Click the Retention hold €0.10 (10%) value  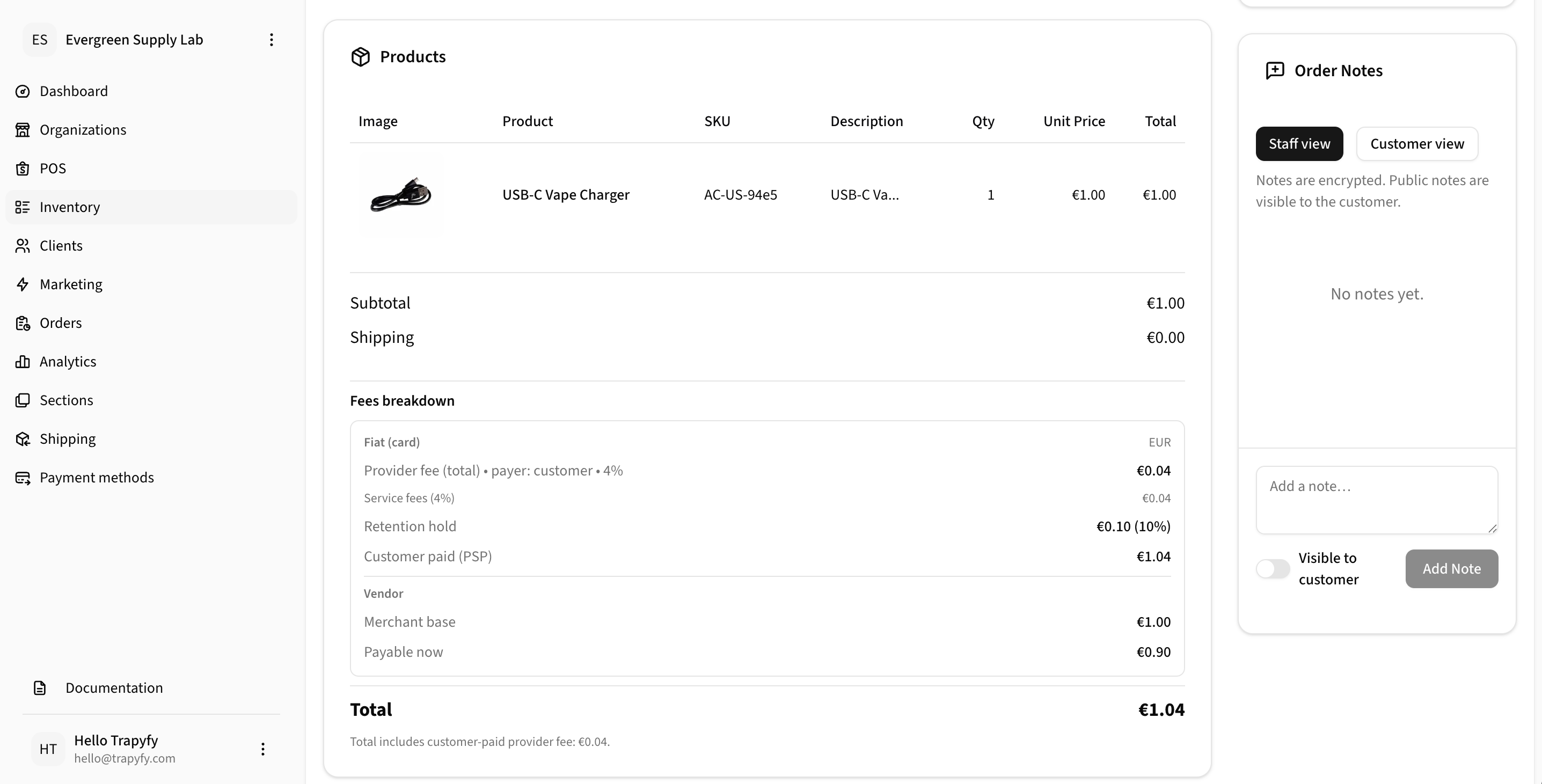(1133, 526)
